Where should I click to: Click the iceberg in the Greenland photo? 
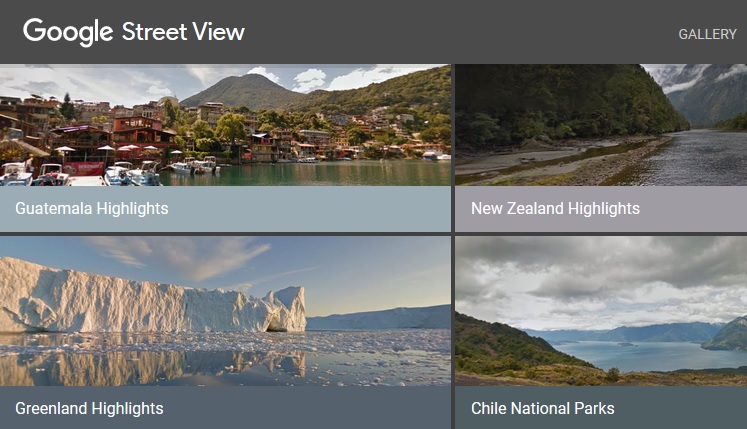tap(130, 298)
